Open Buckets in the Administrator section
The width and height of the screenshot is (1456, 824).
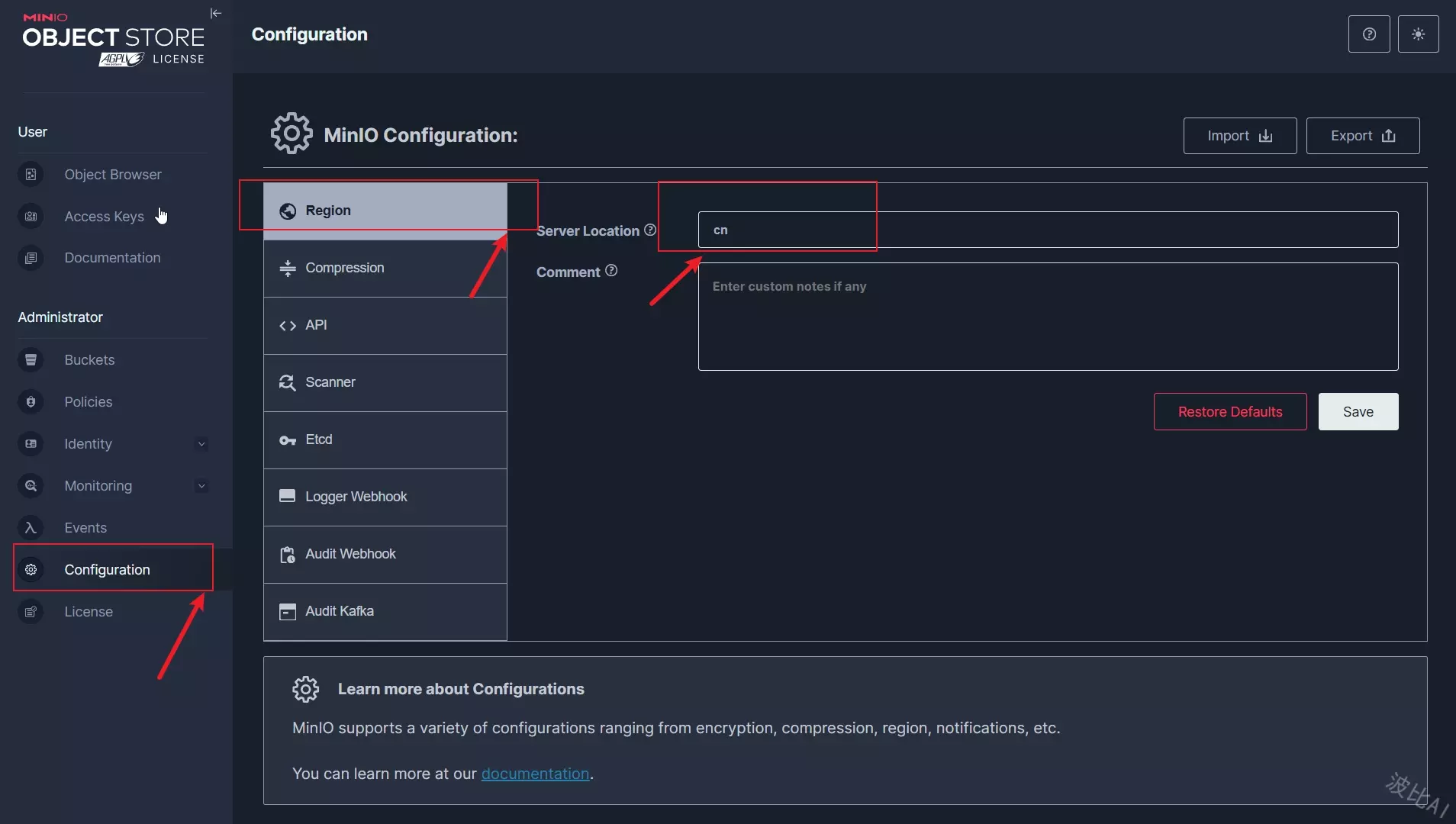(x=90, y=360)
